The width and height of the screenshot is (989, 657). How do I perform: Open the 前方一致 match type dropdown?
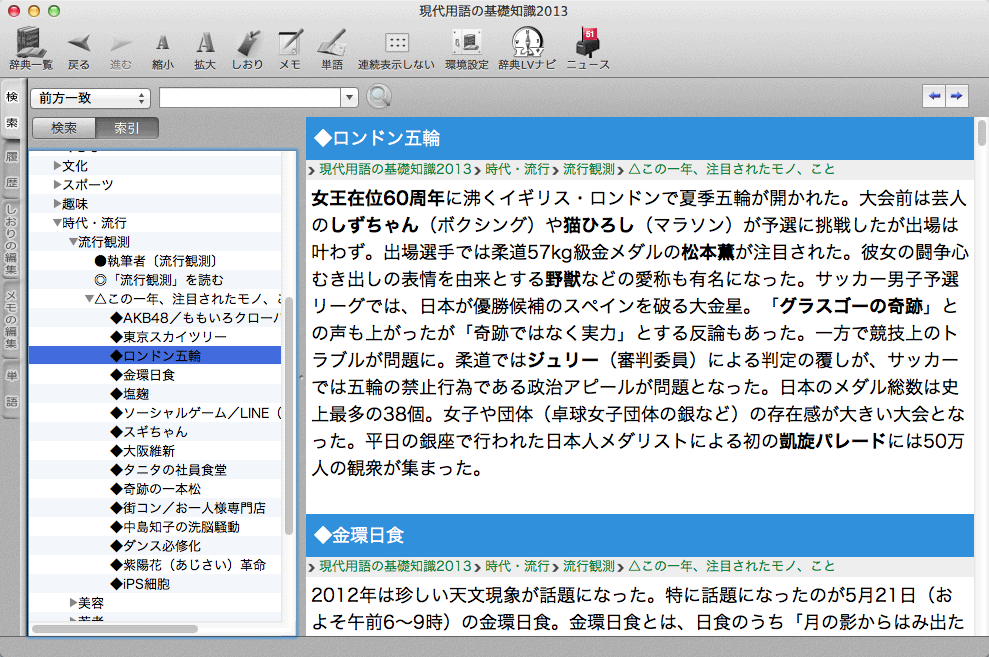pos(91,97)
